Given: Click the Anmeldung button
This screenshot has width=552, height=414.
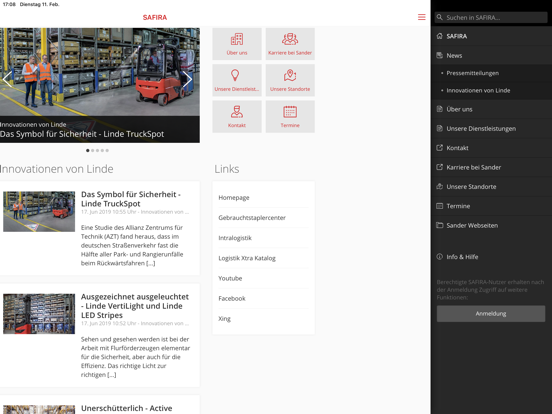Looking at the screenshot, I should click(491, 314).
